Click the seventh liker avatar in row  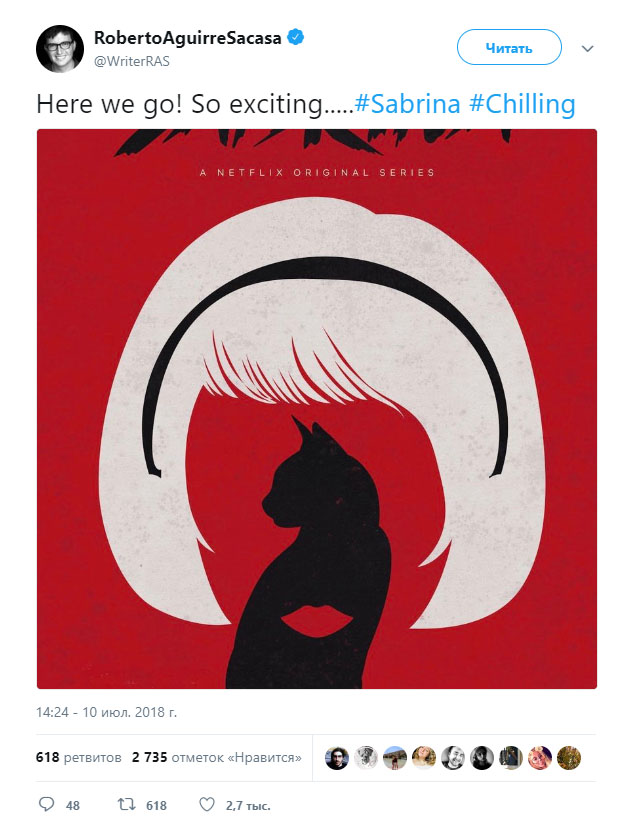click(x=511, y=758)
